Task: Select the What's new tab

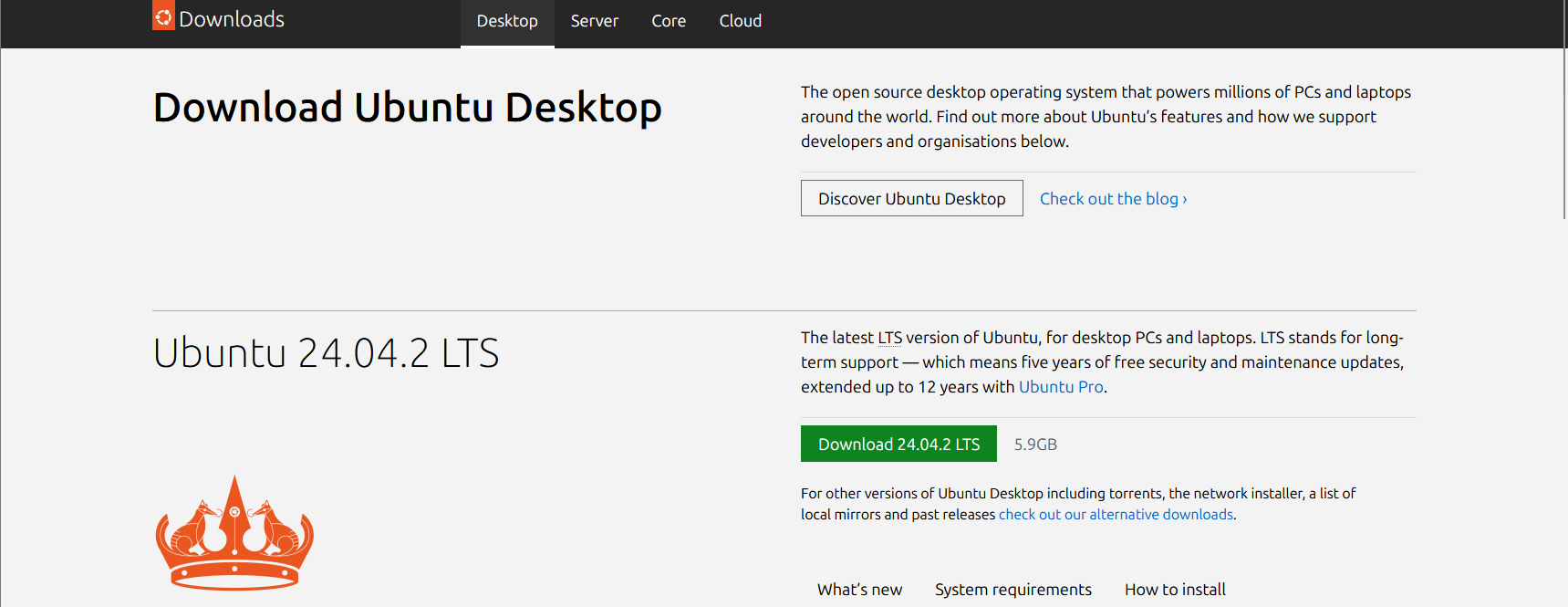Action: [x=860, y=590]
